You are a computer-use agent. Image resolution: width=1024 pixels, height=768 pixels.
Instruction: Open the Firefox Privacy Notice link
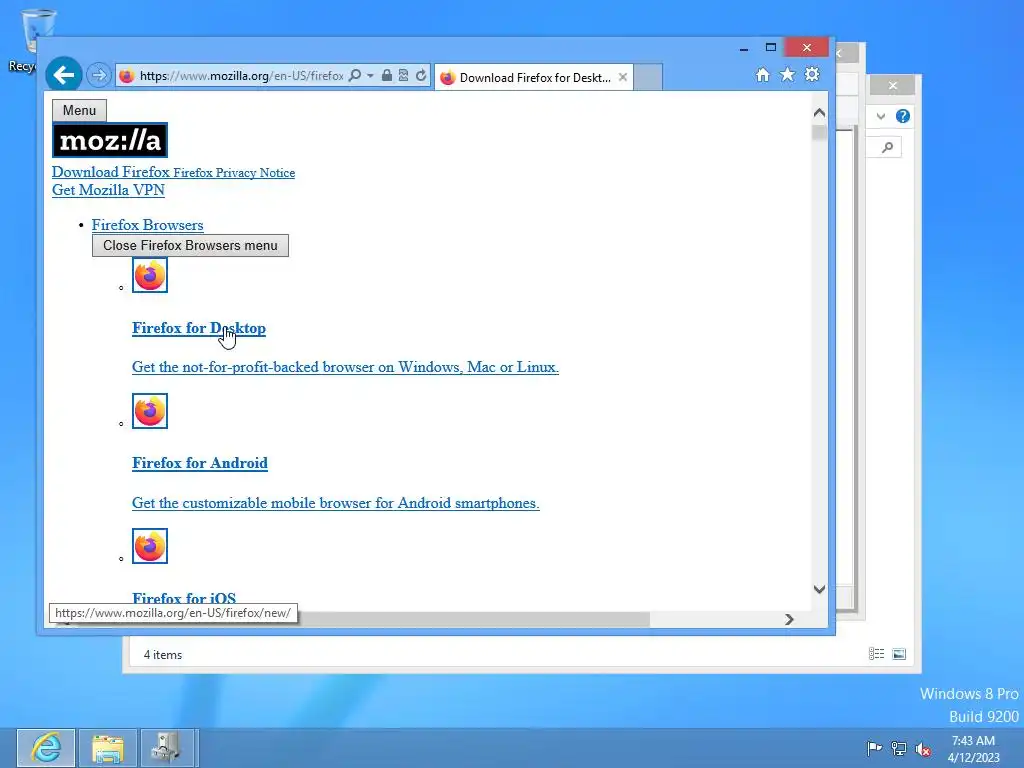(x=234, y=172)
